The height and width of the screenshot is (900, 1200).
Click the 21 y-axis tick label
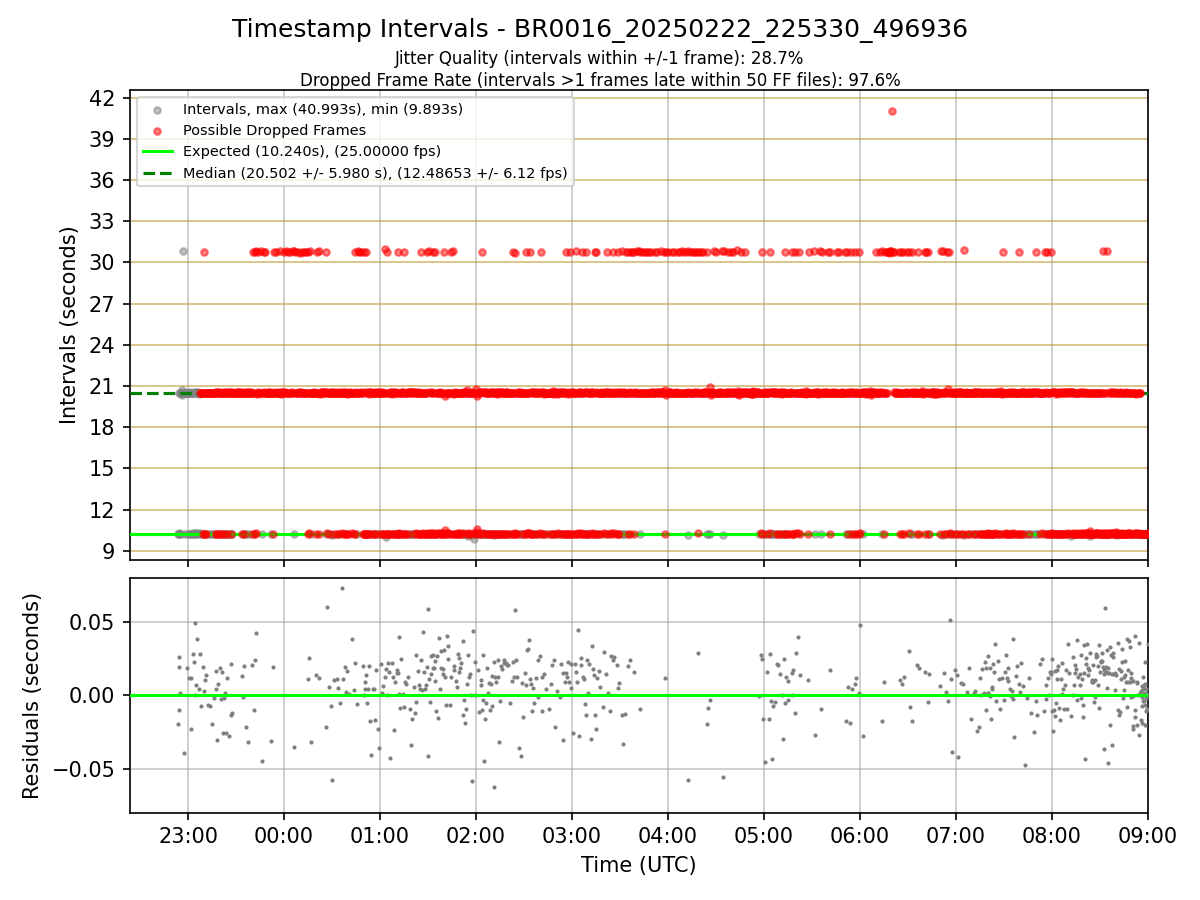click(x=102, y=386)
